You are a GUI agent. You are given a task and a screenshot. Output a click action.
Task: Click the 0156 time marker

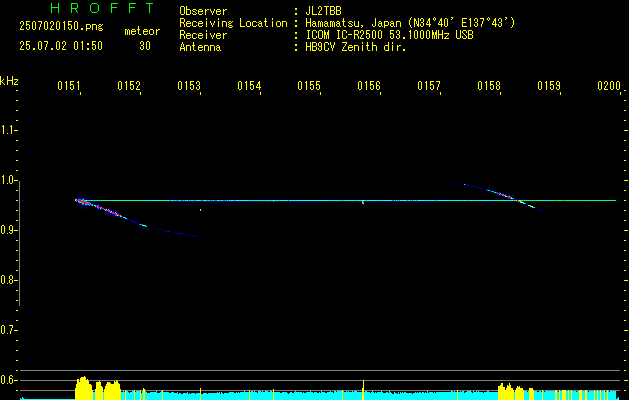tap(369, 86)
